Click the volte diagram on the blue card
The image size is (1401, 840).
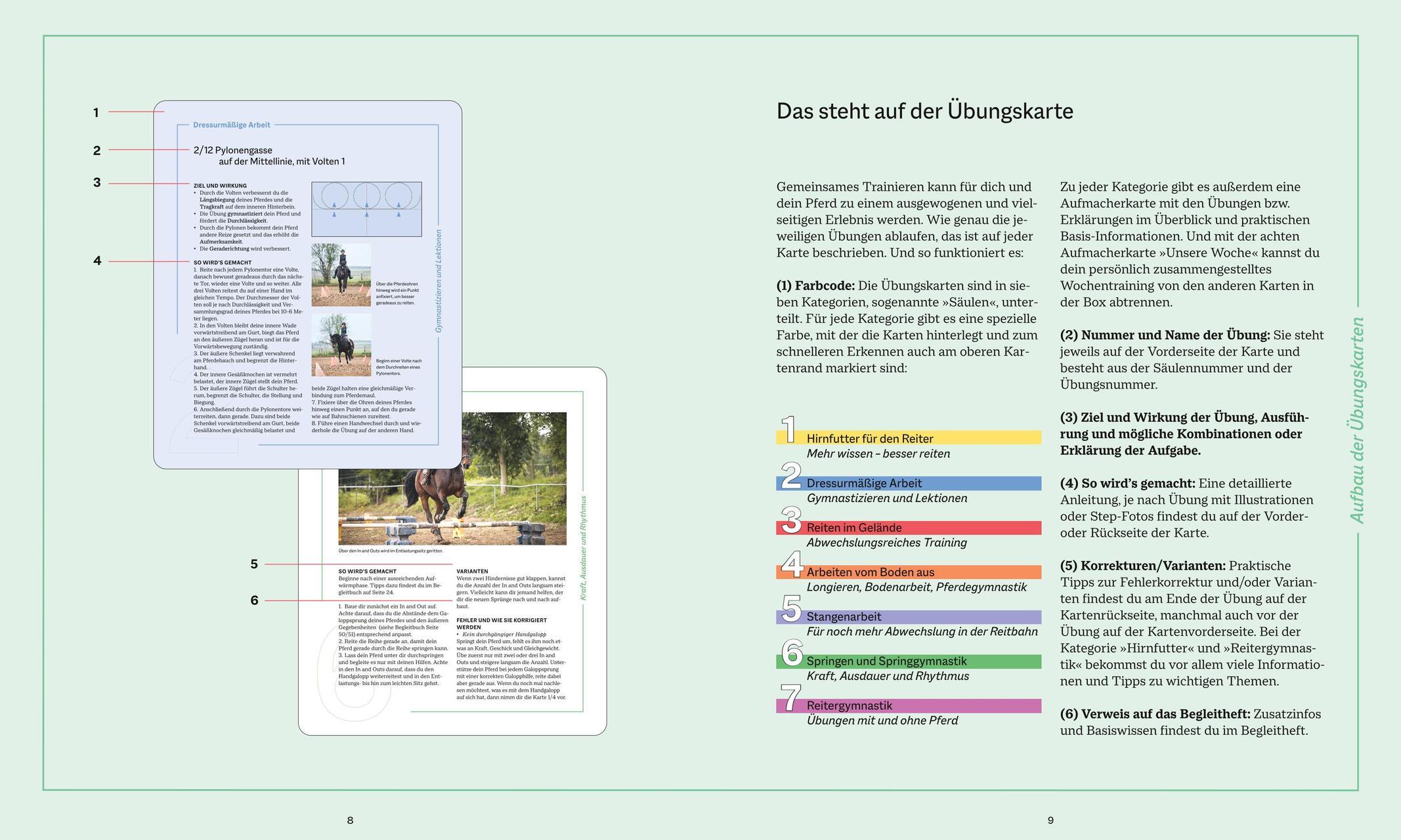pyautogui.click(x=366, y=209)
